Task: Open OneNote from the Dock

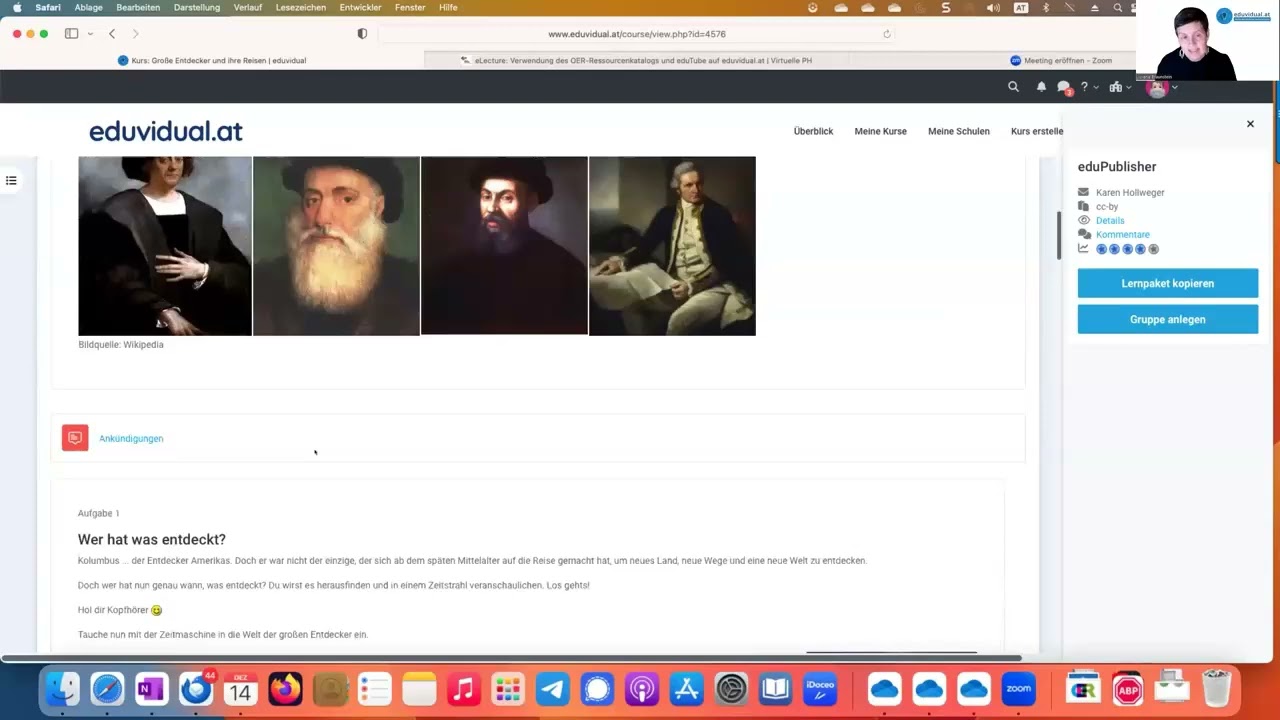Action: click(x=152, y=689)
